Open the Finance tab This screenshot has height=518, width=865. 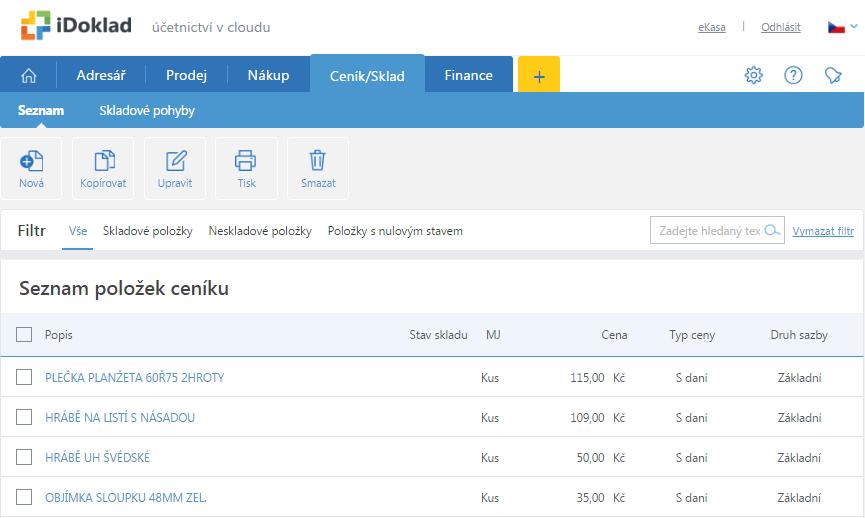point(468,75)
